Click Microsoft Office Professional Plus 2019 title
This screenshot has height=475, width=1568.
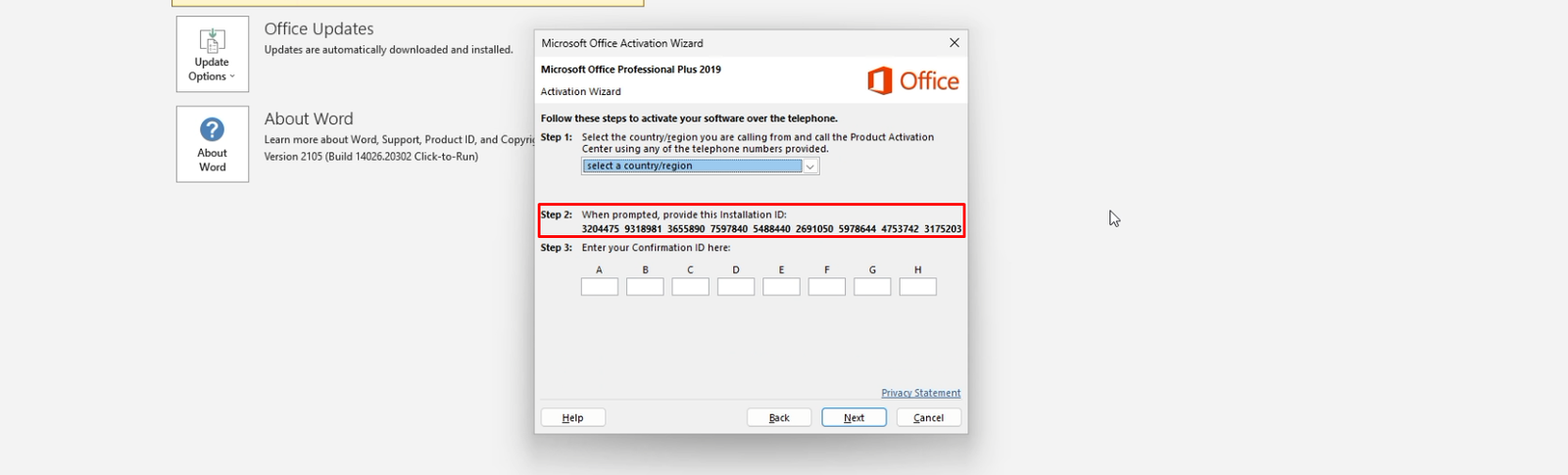tap(631, 70)
